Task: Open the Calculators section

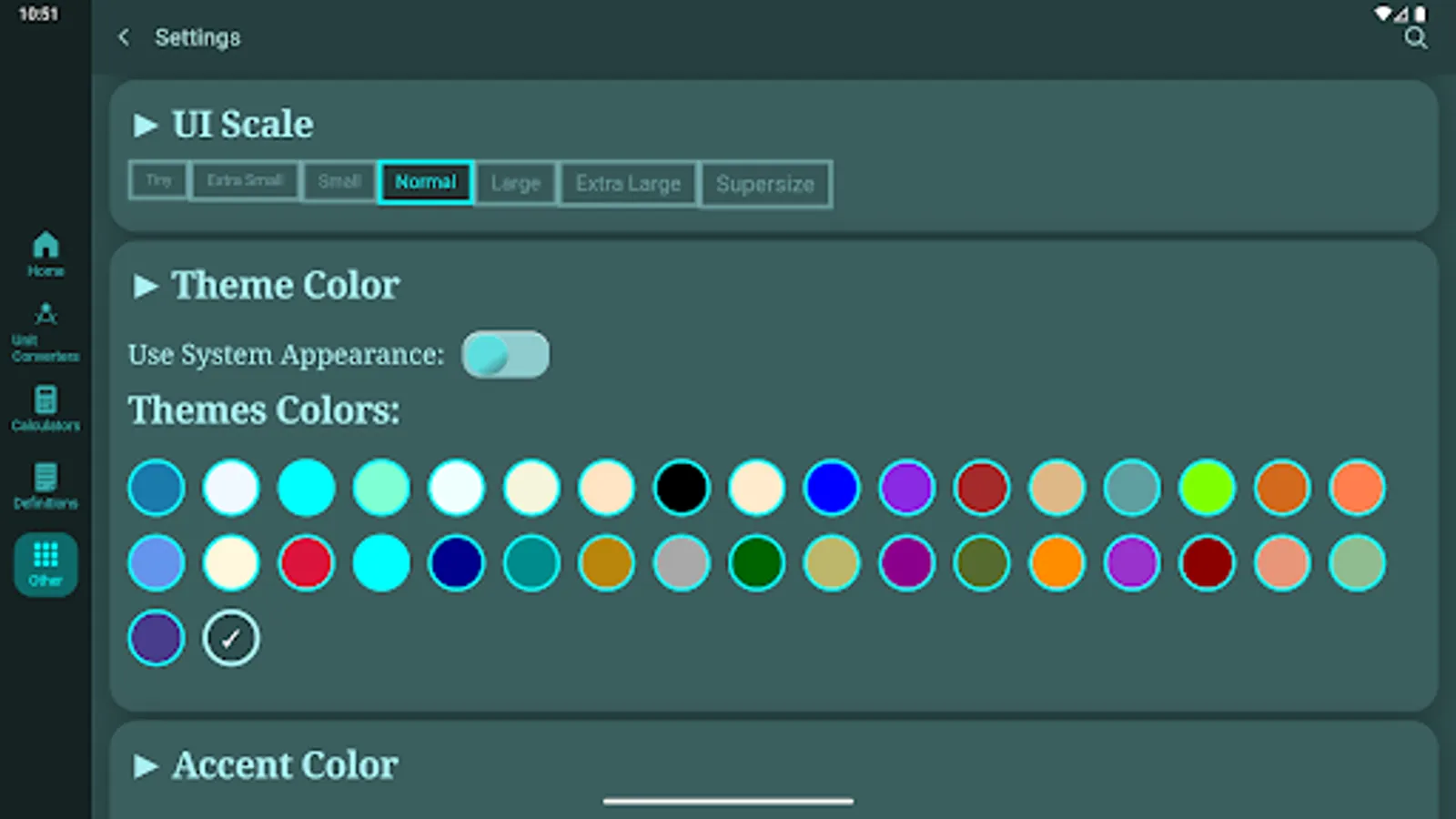Action: coord(45,408)
